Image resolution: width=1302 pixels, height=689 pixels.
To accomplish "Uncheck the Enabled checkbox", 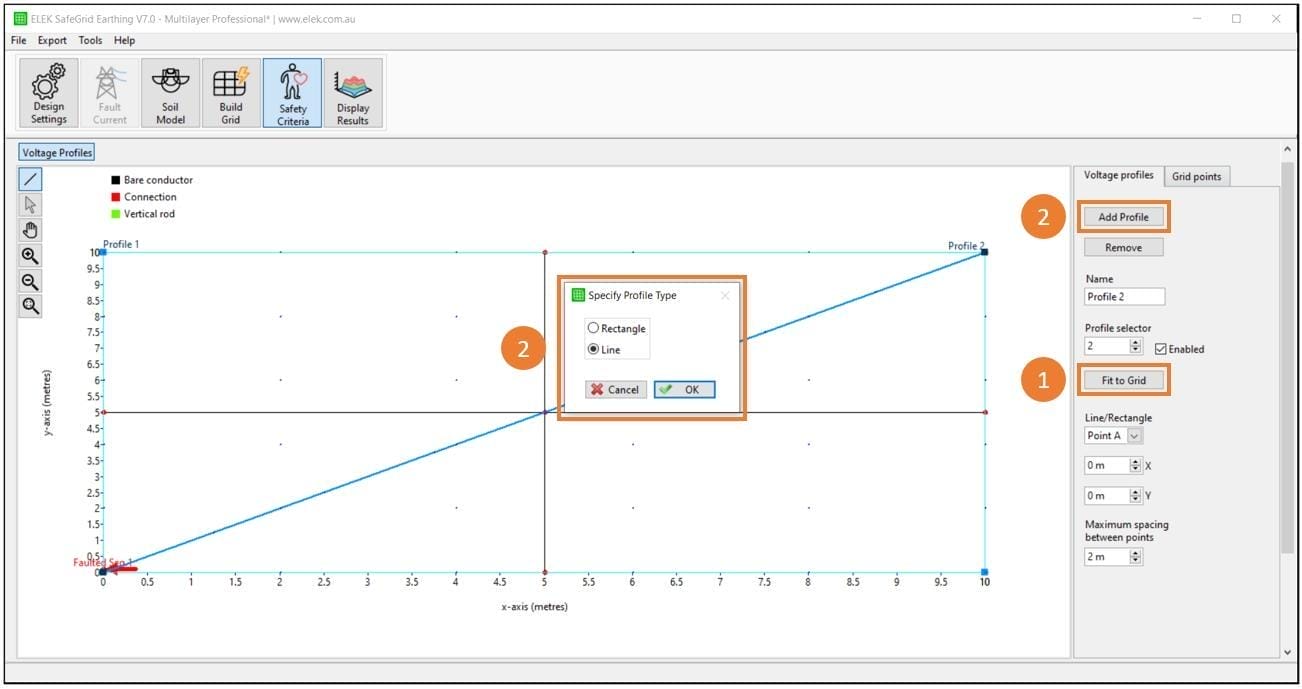I will pyautogui.click(x=1162, y=349).
